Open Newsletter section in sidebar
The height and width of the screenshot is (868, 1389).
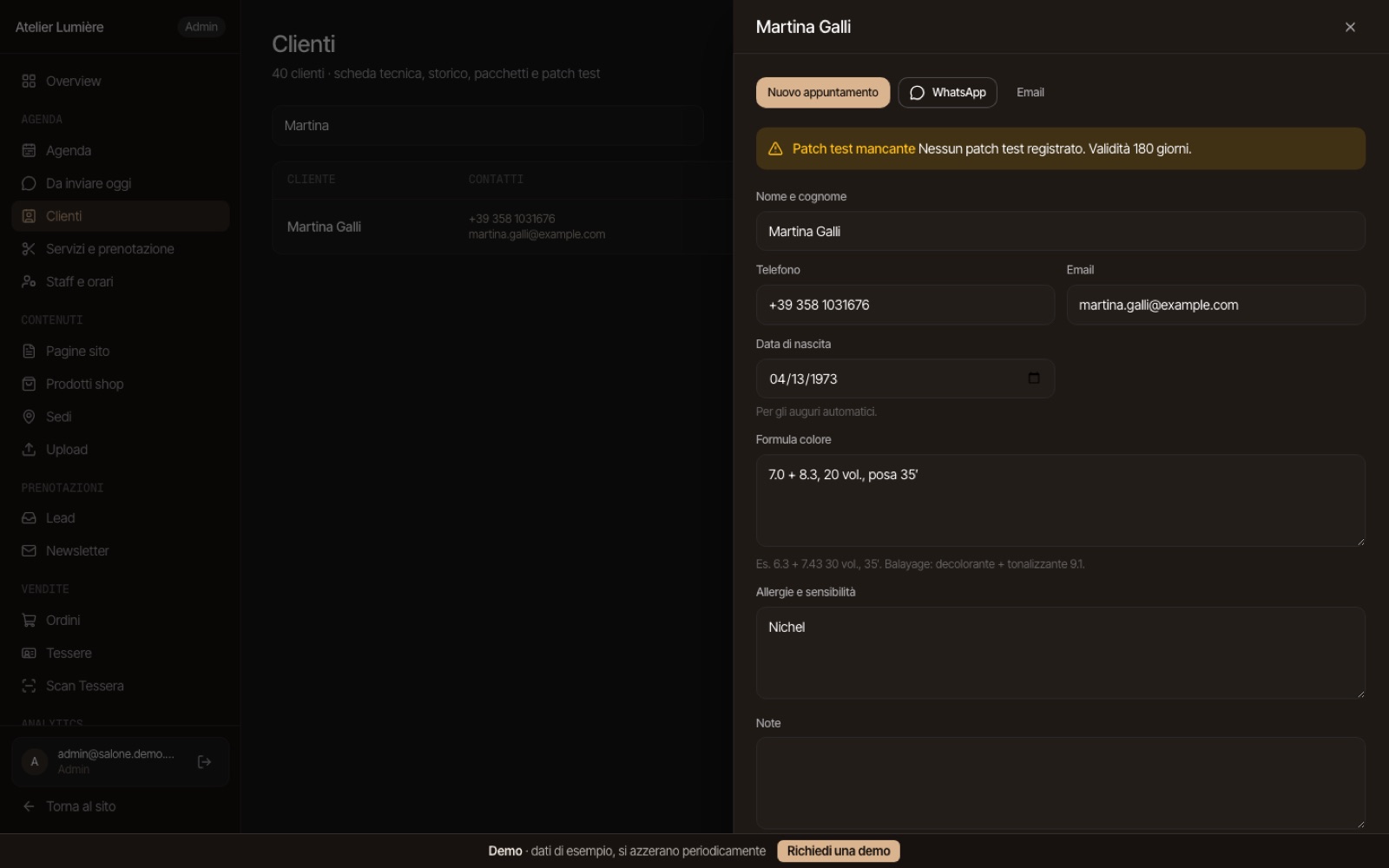(x=121, y=551)
